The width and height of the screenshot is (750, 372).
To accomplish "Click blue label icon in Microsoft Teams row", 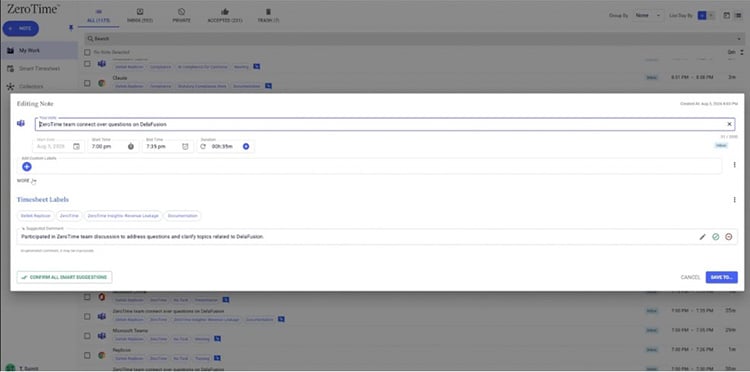I will (218, 339).
